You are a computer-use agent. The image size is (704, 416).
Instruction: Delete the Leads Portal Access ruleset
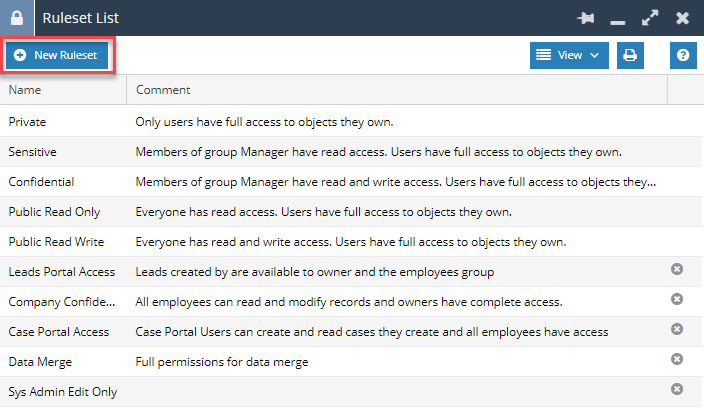tap(677, 270)
